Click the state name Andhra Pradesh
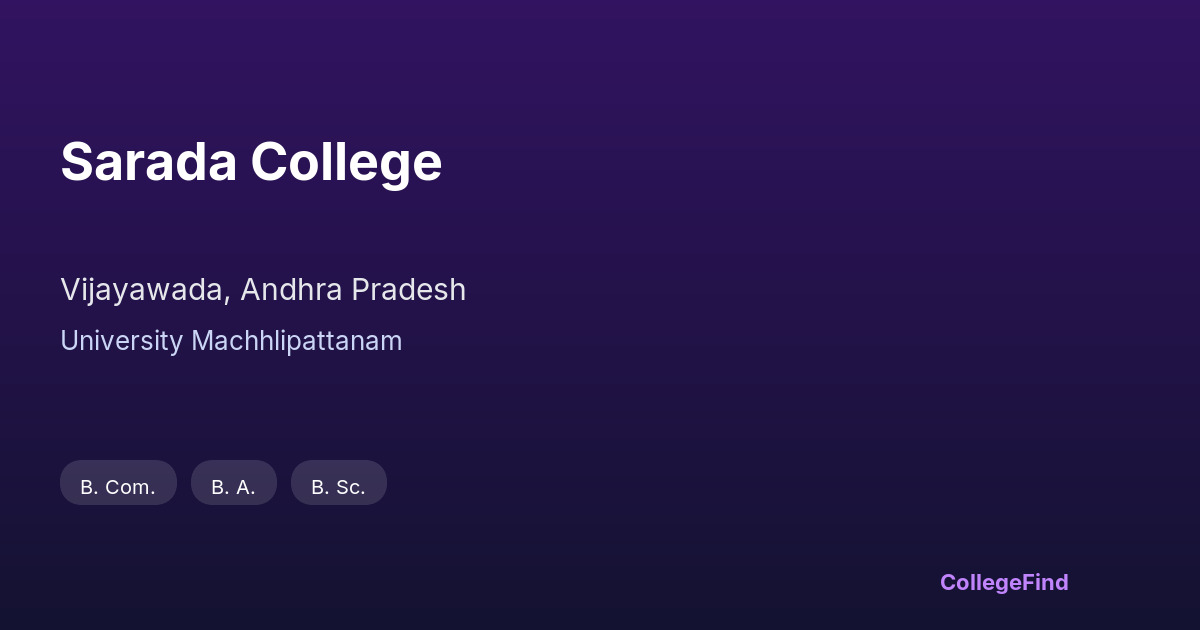1200x630 pixels. click(x=353, y=289)
